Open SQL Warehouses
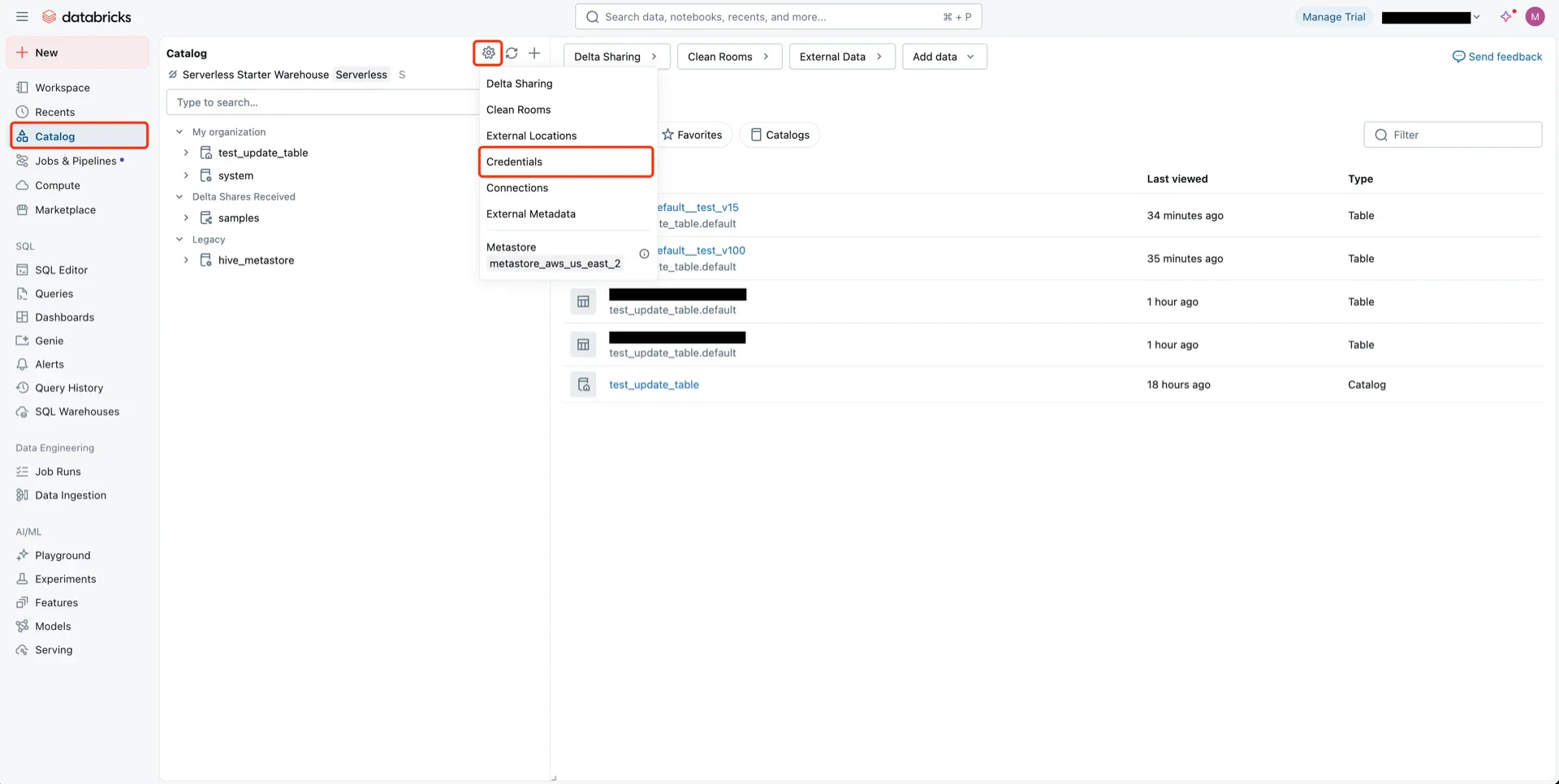 pos(78,411)
